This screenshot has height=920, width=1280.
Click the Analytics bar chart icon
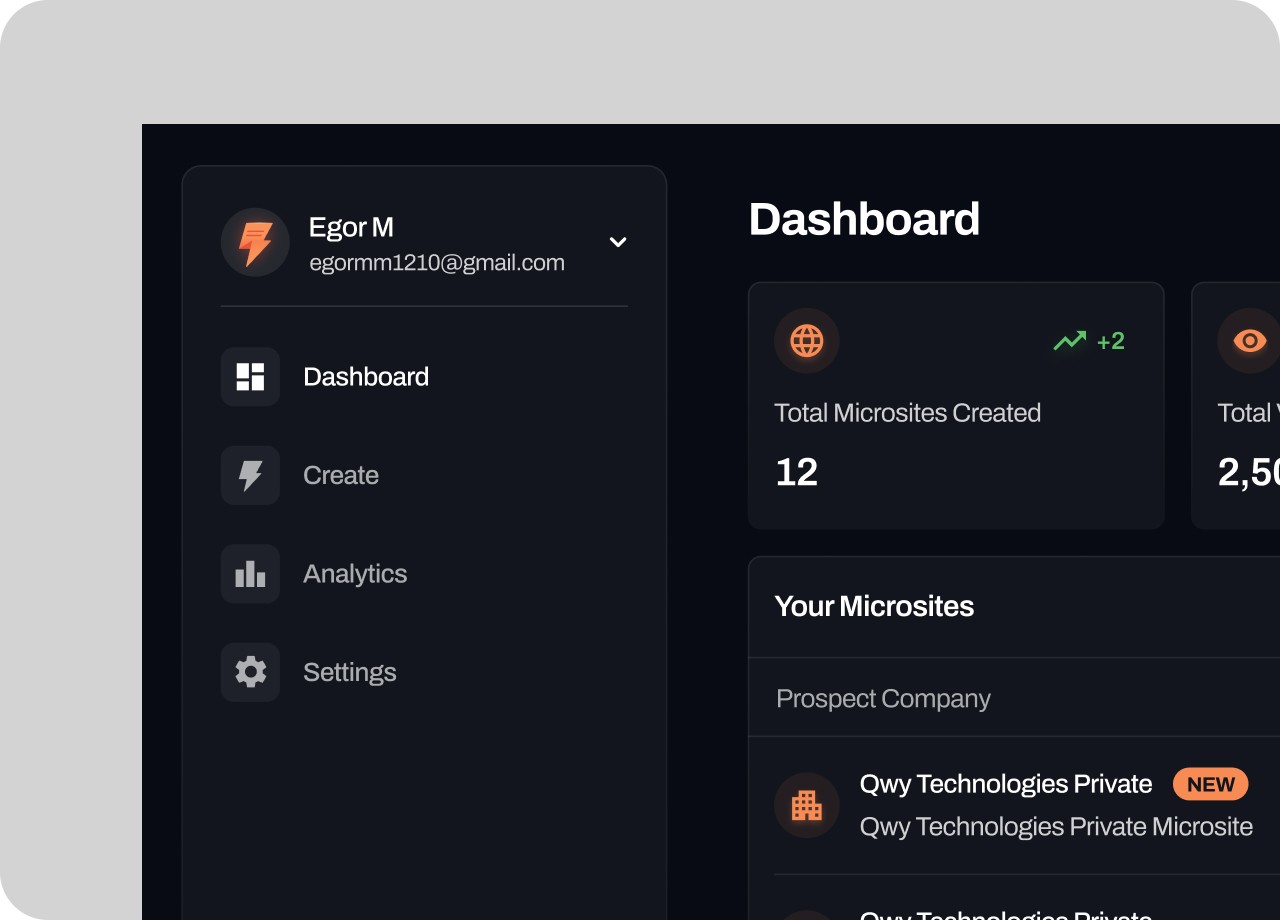tap(250, 574)
